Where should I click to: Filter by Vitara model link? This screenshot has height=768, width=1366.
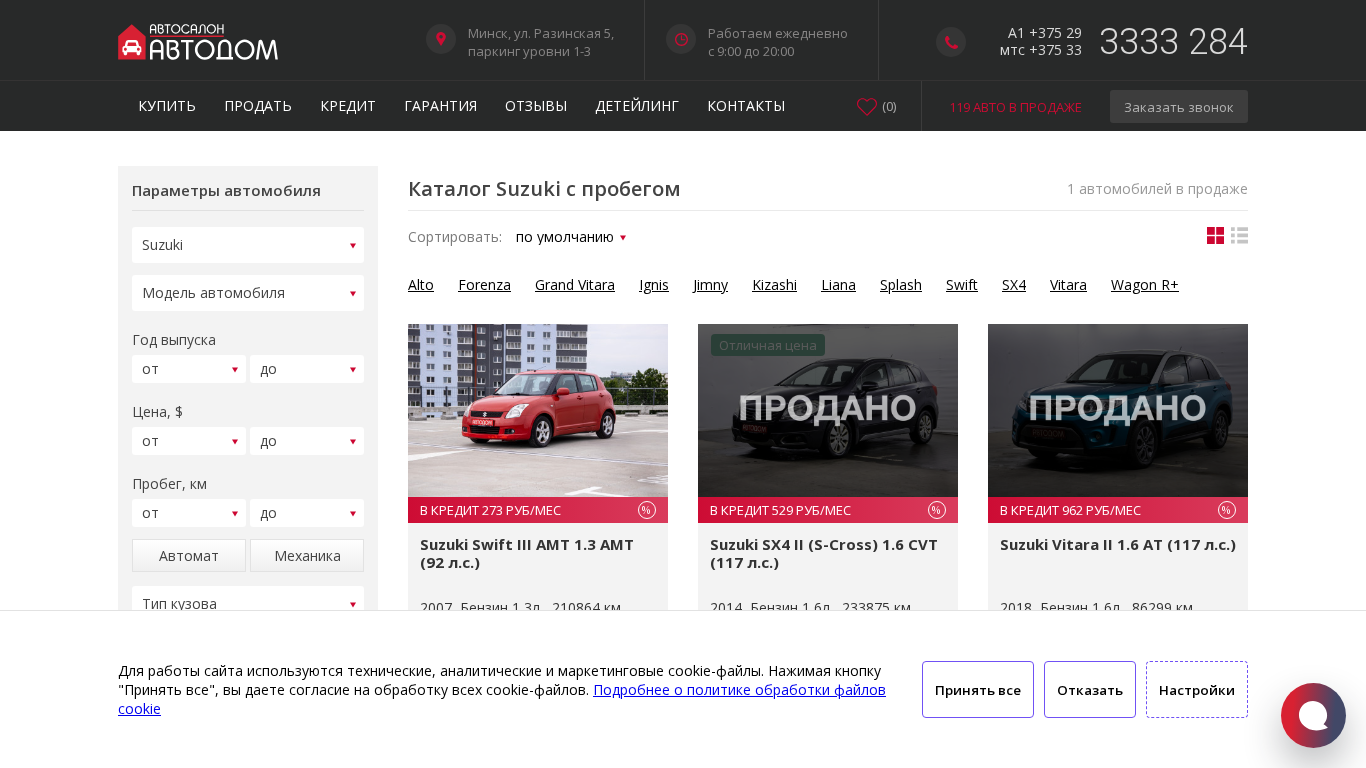pos(1068,285)
